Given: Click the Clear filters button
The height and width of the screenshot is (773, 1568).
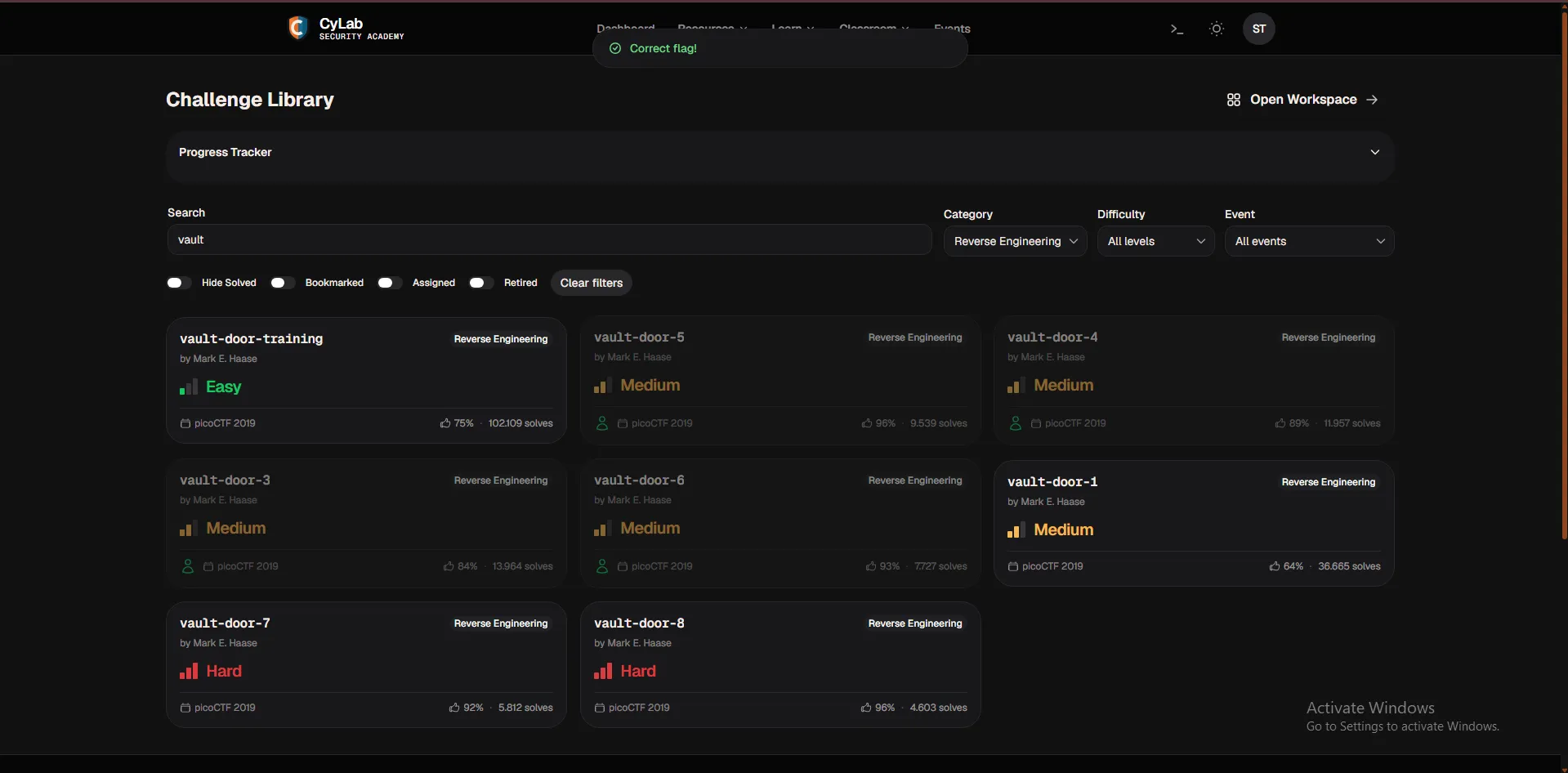Looking at the screenshot, I should pyautogui.click(x=592, y=283).
